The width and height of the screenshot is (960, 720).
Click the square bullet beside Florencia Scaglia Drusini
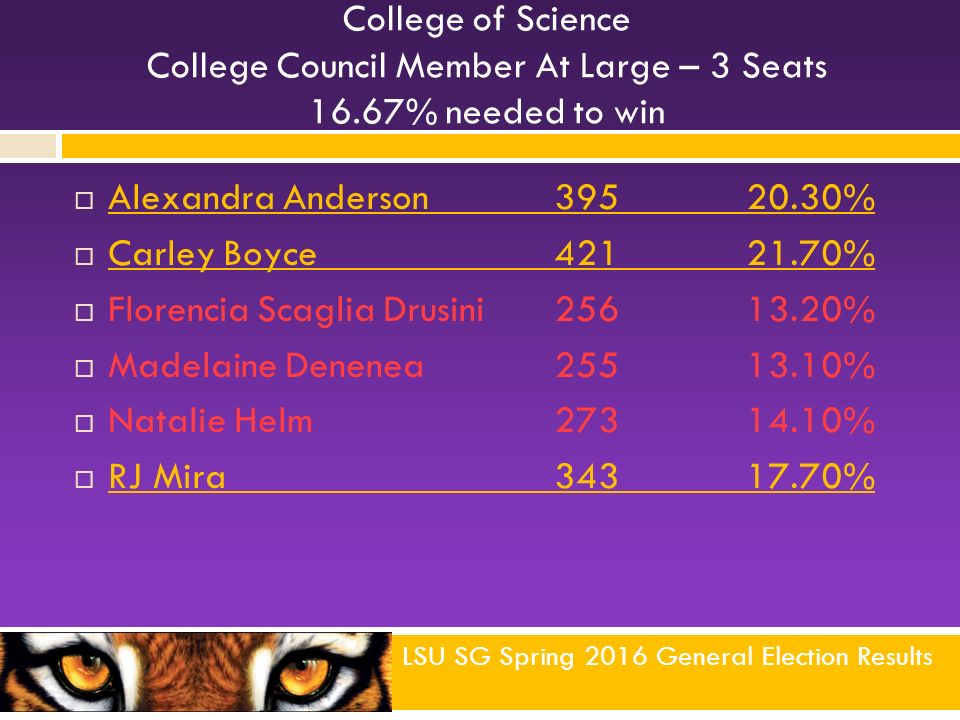pos(84,313)
